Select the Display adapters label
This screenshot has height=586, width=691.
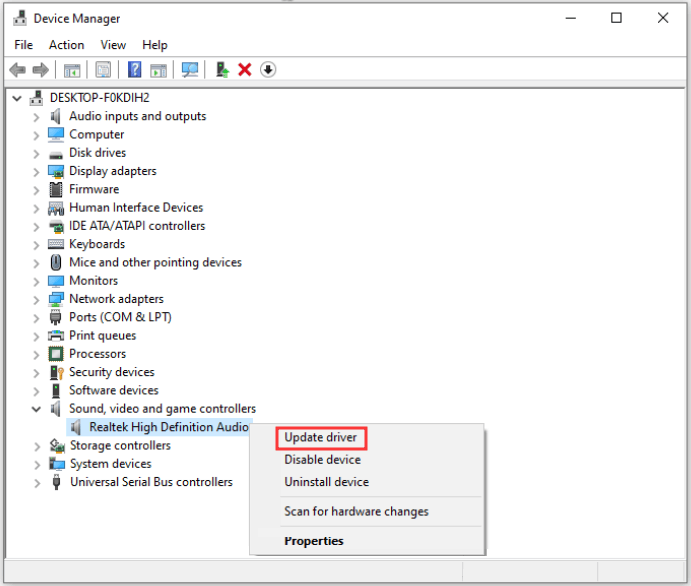click(x=113, y=171)
